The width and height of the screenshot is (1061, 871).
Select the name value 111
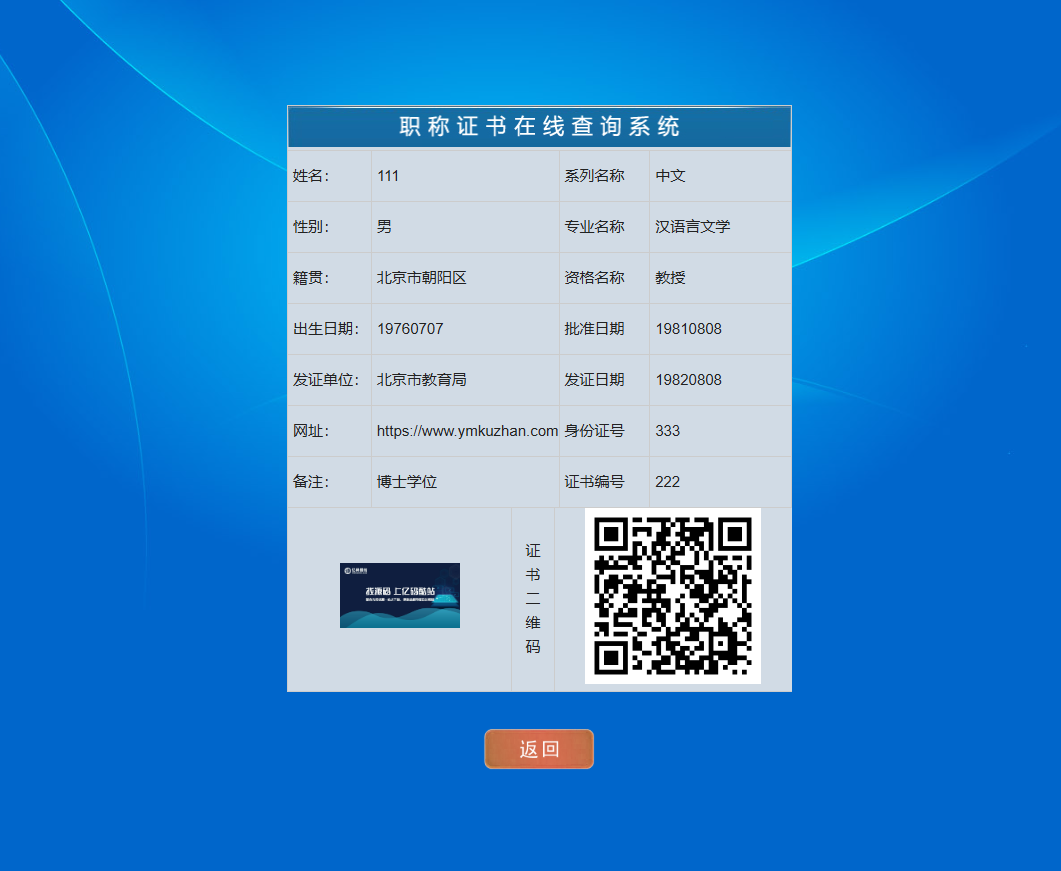tap(389, 176)
